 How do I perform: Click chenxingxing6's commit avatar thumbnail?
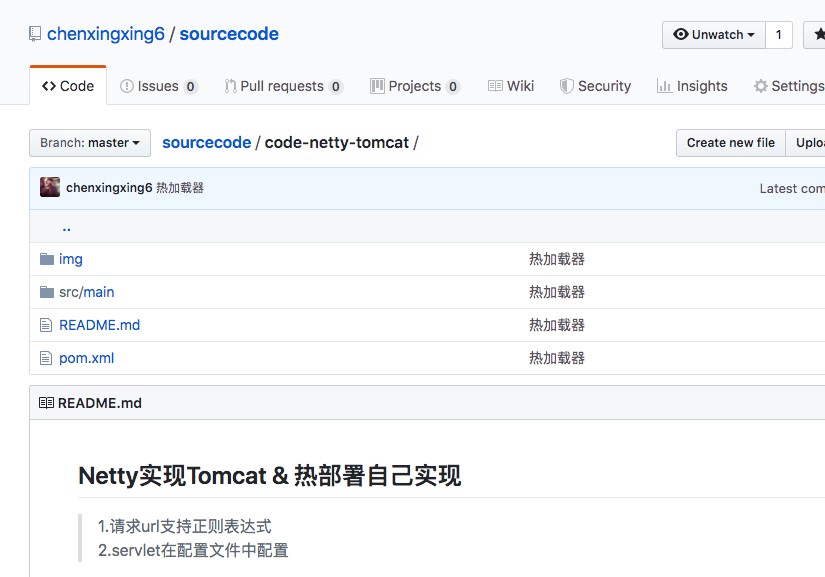point(49,188)
